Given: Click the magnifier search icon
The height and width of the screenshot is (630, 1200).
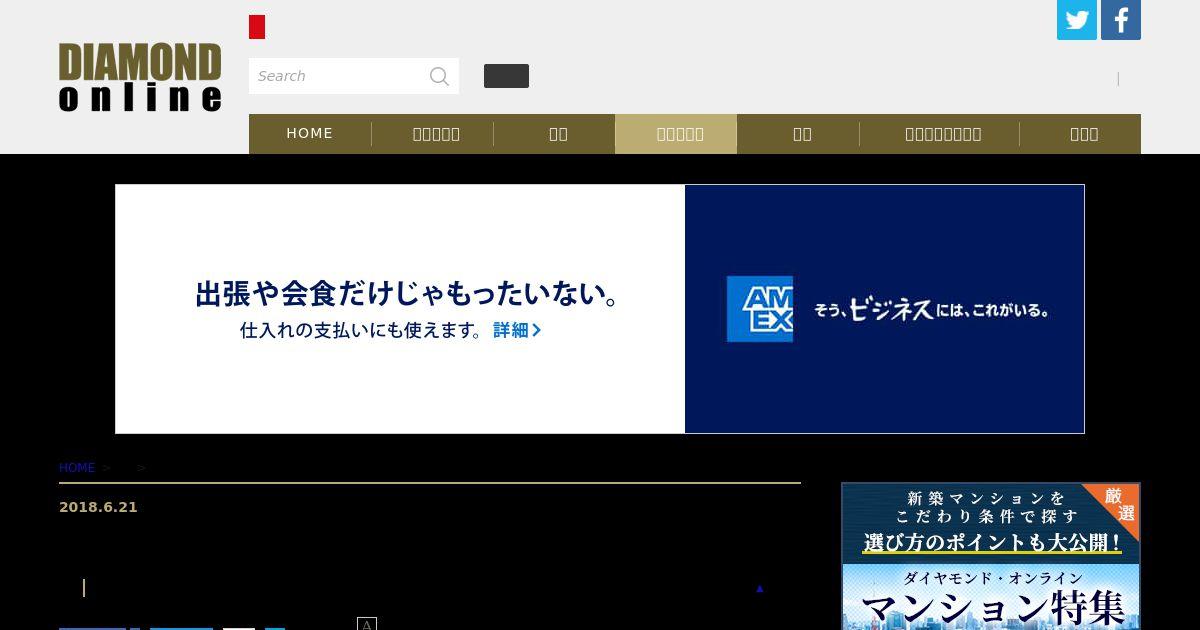Looking at the screenshot, I should click(439, 76).
